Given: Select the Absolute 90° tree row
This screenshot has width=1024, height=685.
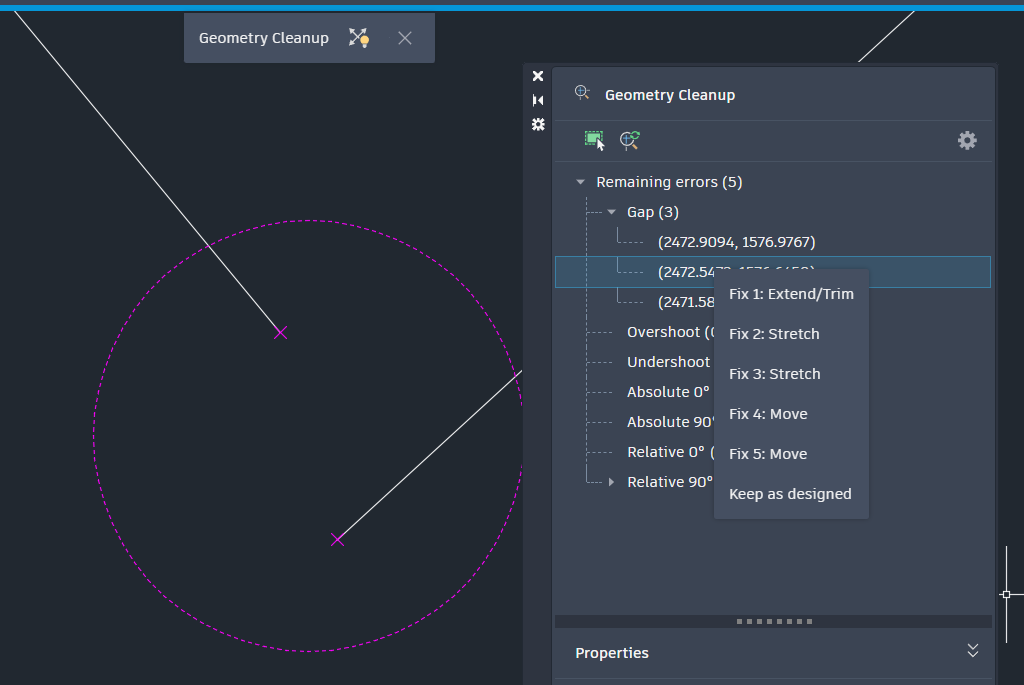Looking at the screenshot, I should coord(670,422).
